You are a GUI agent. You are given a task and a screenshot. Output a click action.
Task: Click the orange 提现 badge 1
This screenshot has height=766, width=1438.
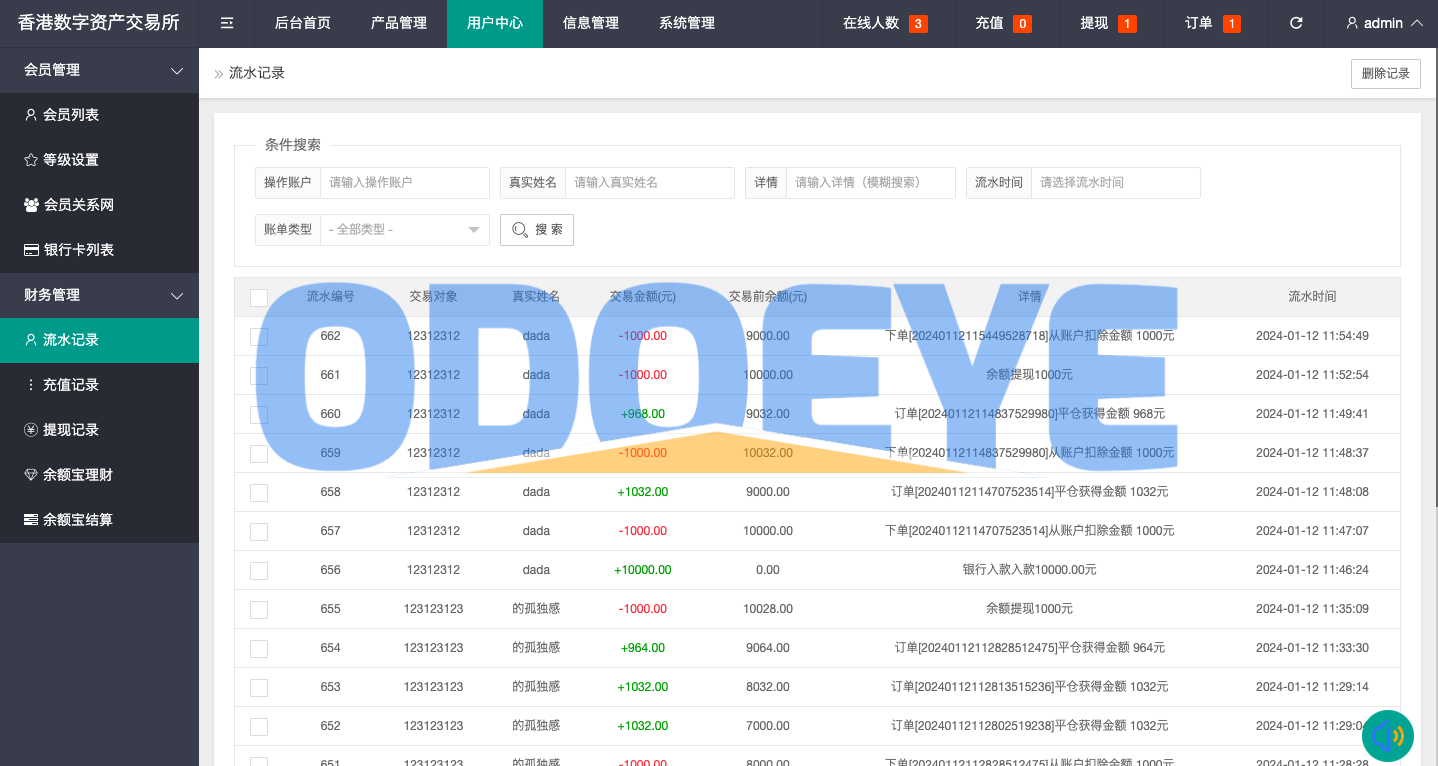click(x=1127, y=24)
